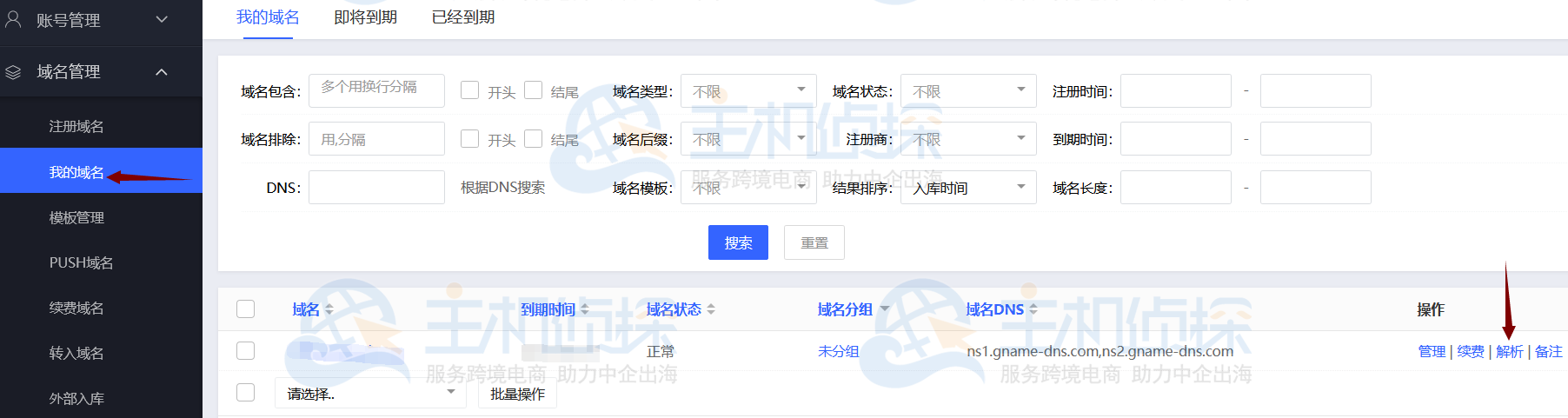Focus the DNS input field
Viewport: 1568px width, 418px height.
pos(376,187)
